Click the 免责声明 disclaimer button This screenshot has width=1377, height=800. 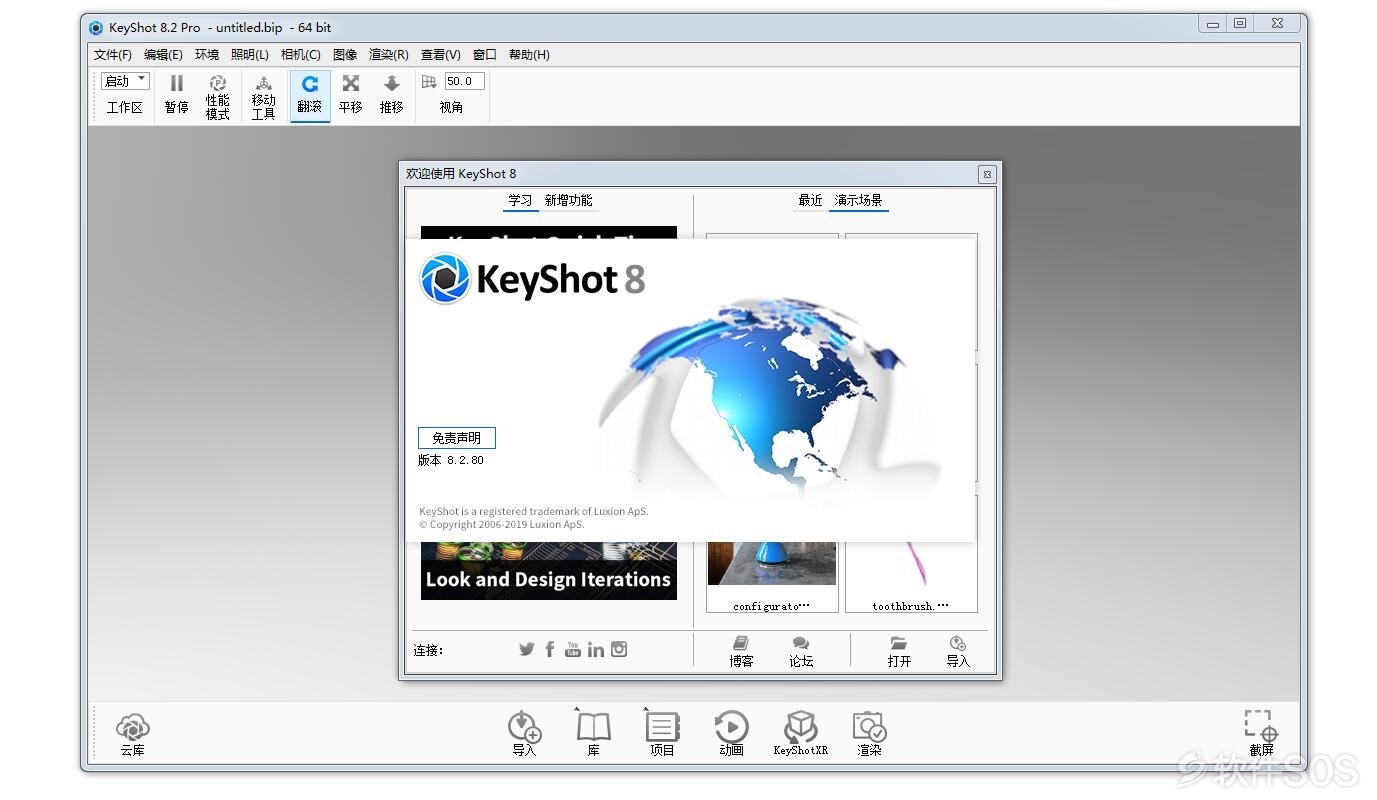click(x=457, y=438)
